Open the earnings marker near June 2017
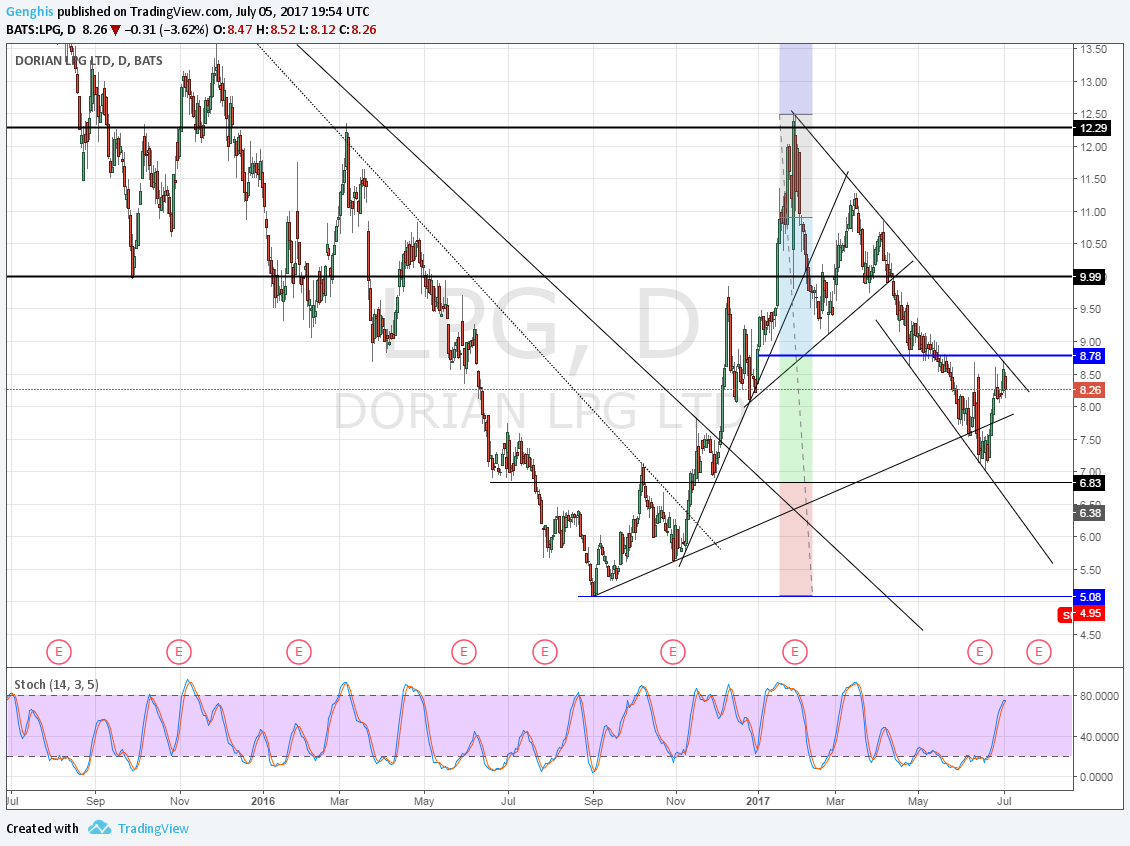Screen dimensions: 1130x846 (x=979, y=652)
